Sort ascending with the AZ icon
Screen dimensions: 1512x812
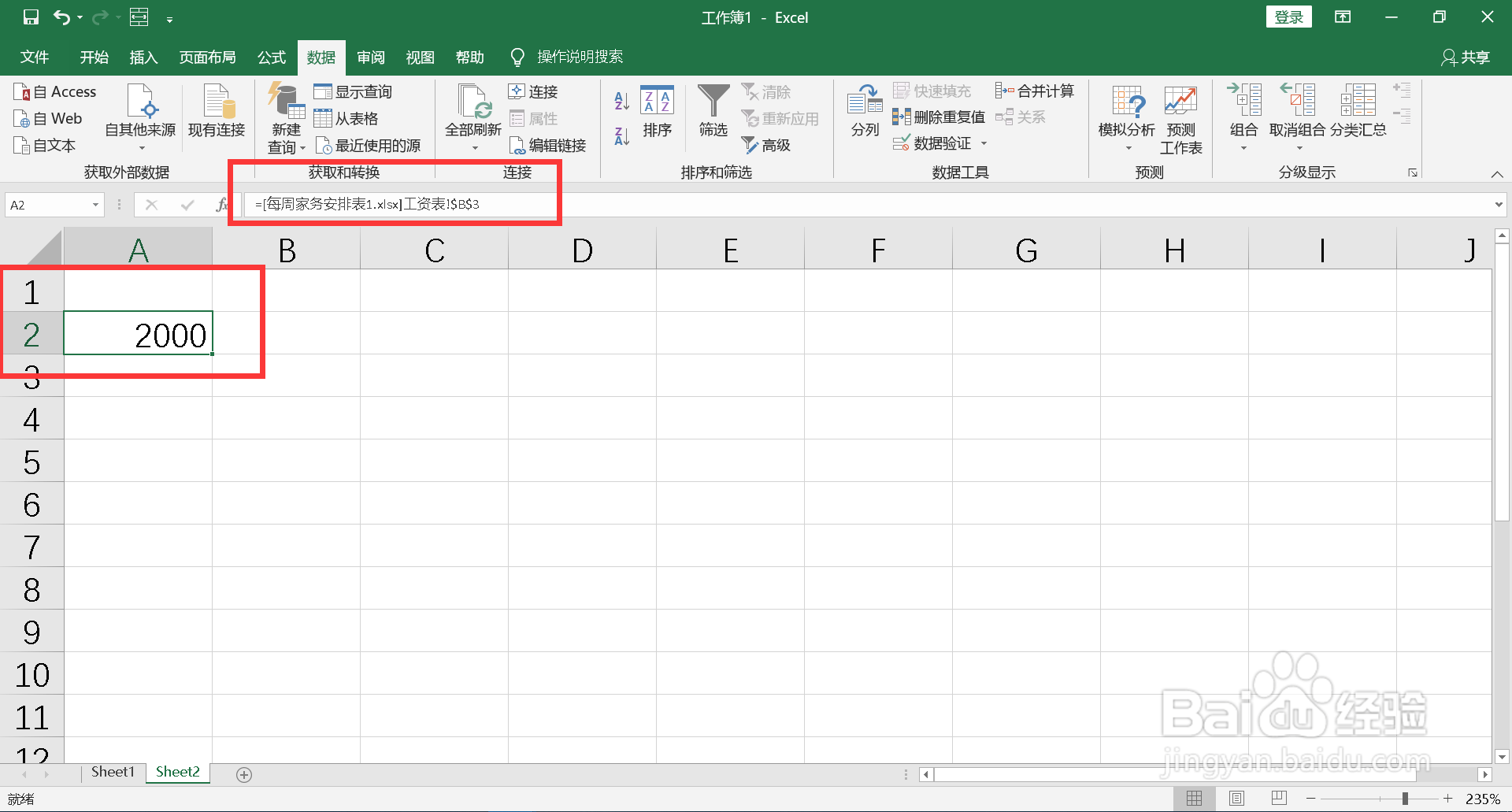click(621, 100)
